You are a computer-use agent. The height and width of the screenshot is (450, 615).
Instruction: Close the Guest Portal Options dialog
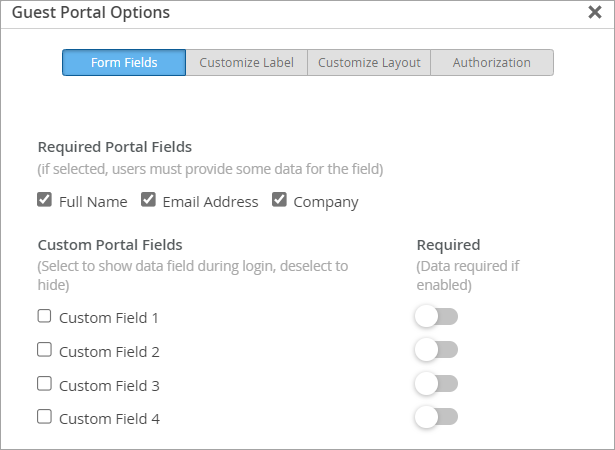click(x=594, y=13)
